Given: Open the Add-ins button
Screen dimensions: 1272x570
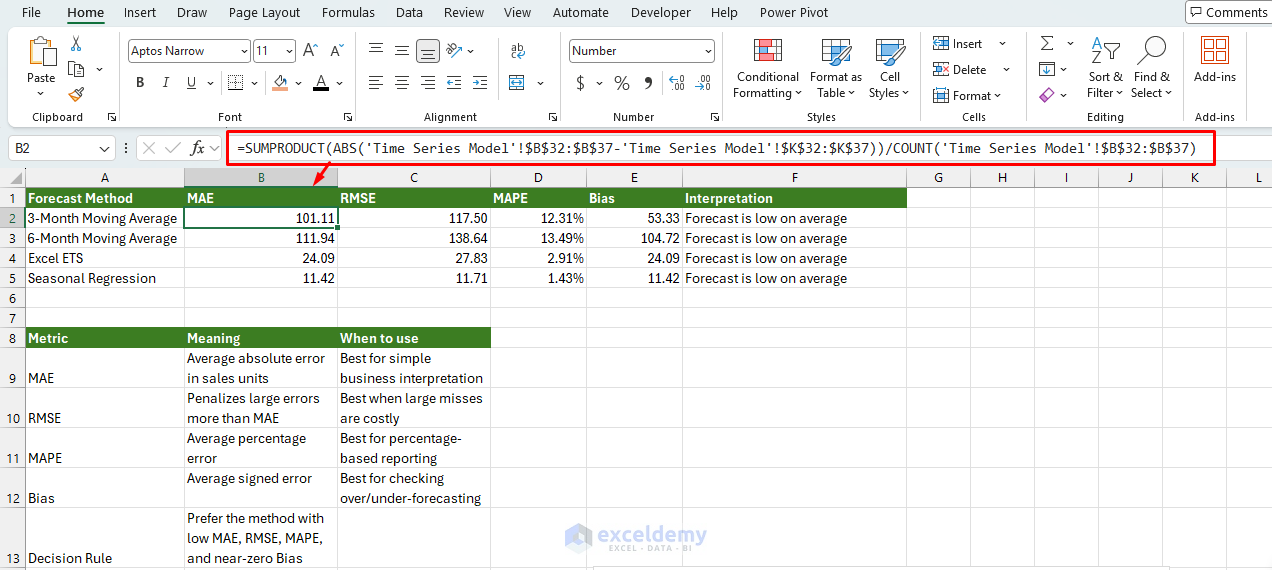Looking at the screenshot, I should coord(1215,60).
